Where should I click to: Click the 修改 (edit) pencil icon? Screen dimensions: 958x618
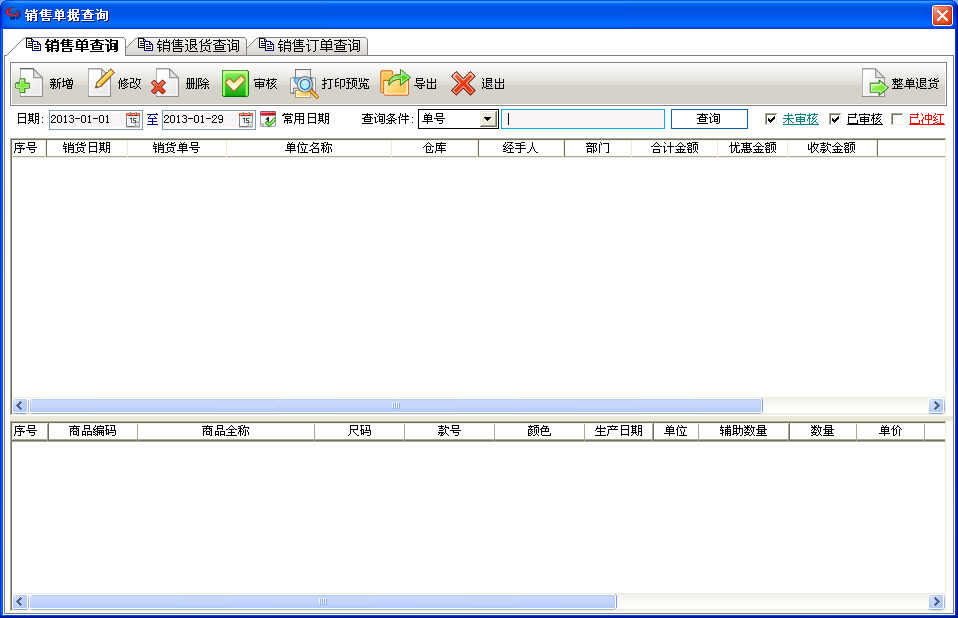tap(101, 82)
